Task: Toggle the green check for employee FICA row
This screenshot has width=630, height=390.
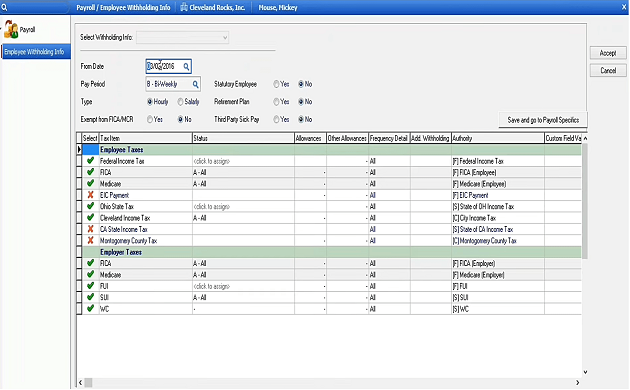Action: 90,172
